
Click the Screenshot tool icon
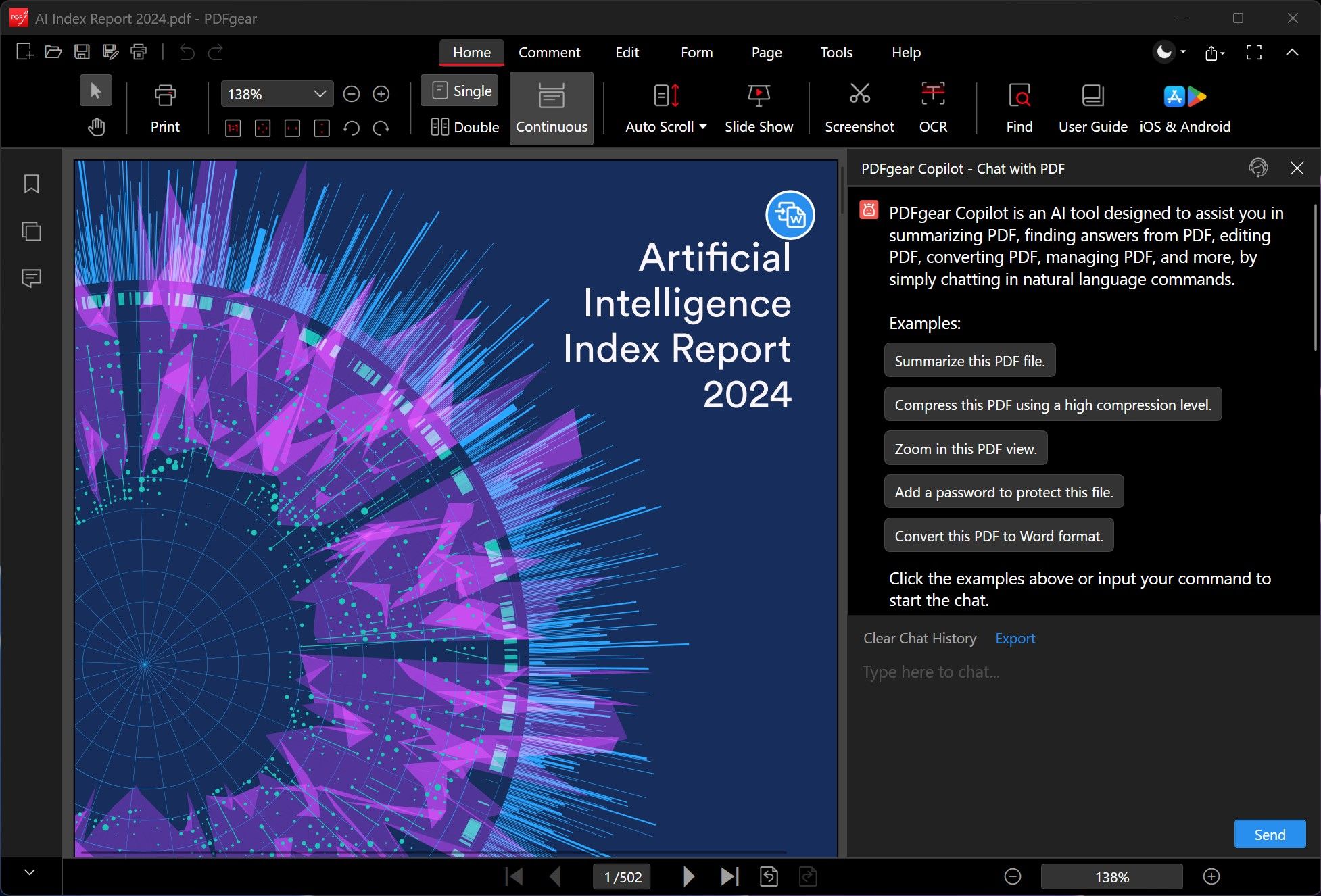pyautogui.click(x=857, y=95)
